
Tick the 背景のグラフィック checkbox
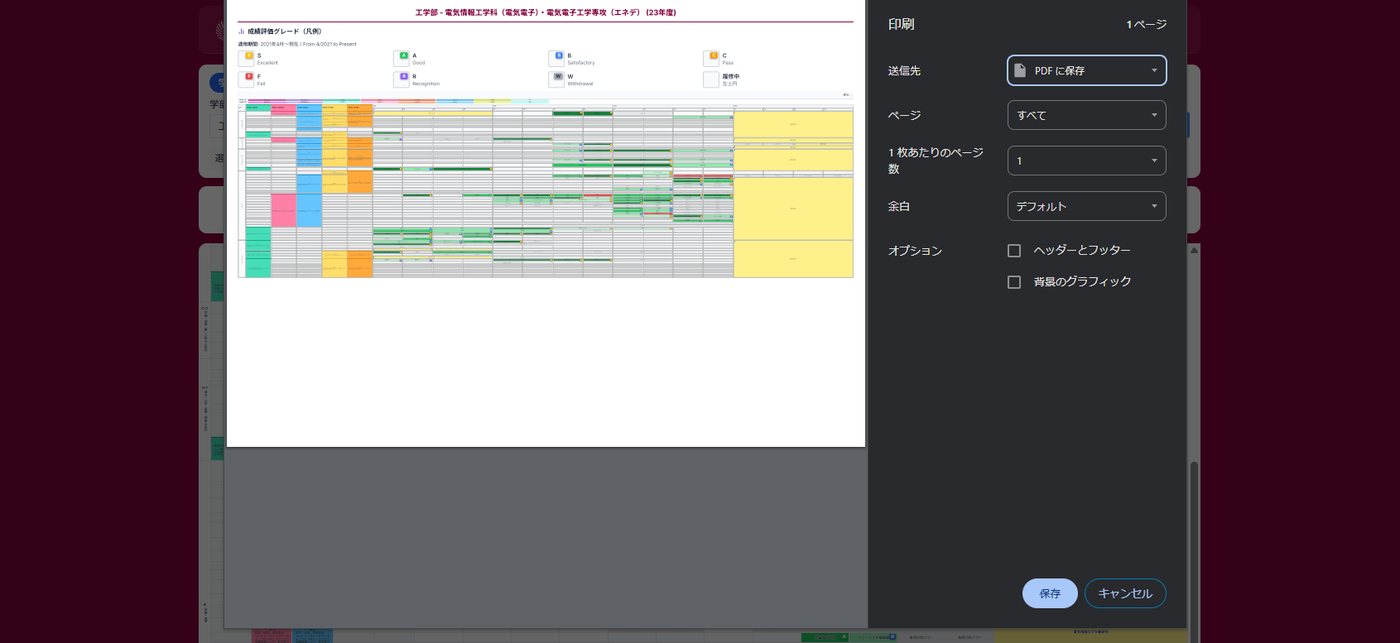point(1014,282)
